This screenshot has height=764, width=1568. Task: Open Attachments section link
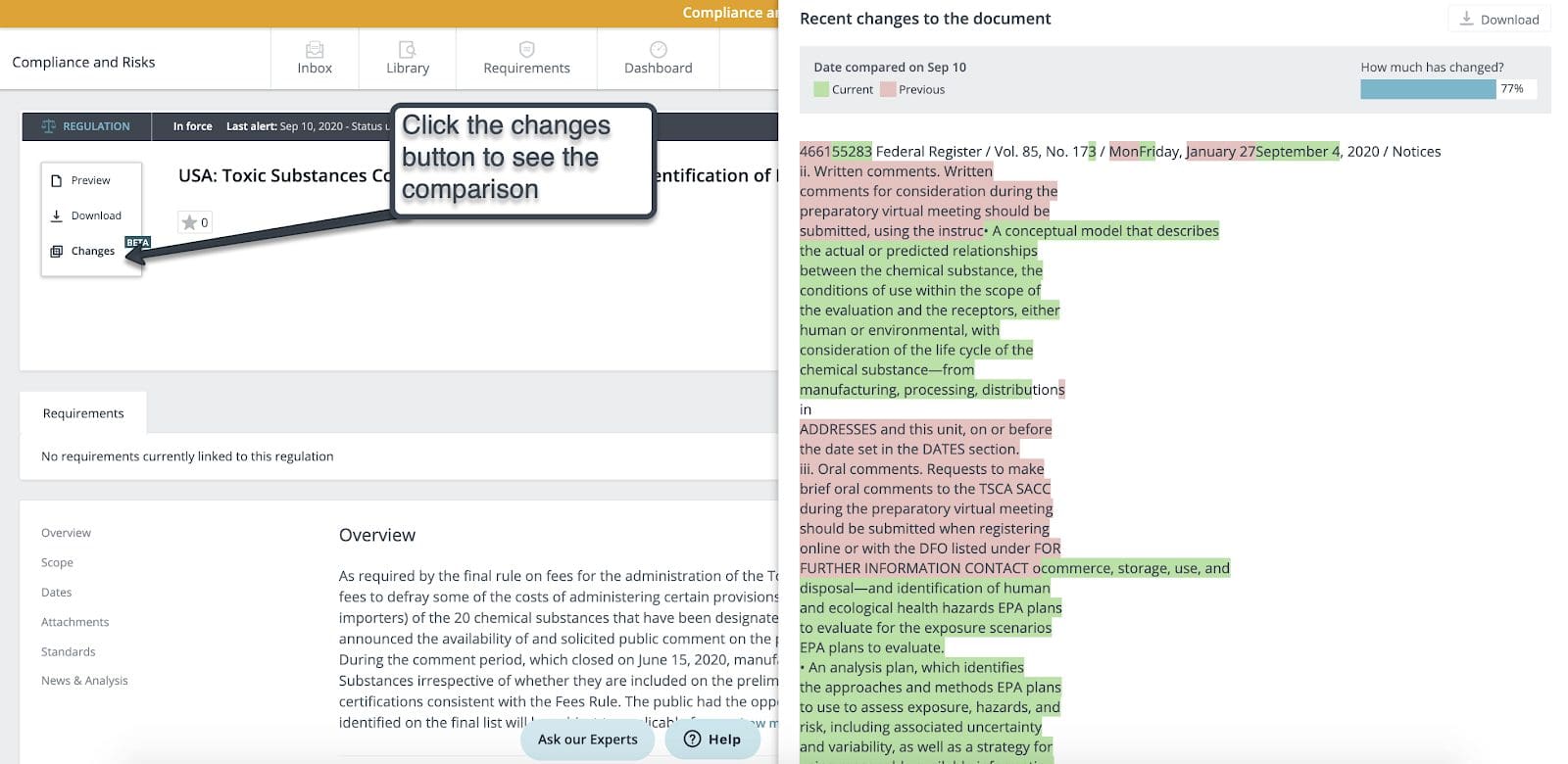pyautogui.click(x=74, y=622)
